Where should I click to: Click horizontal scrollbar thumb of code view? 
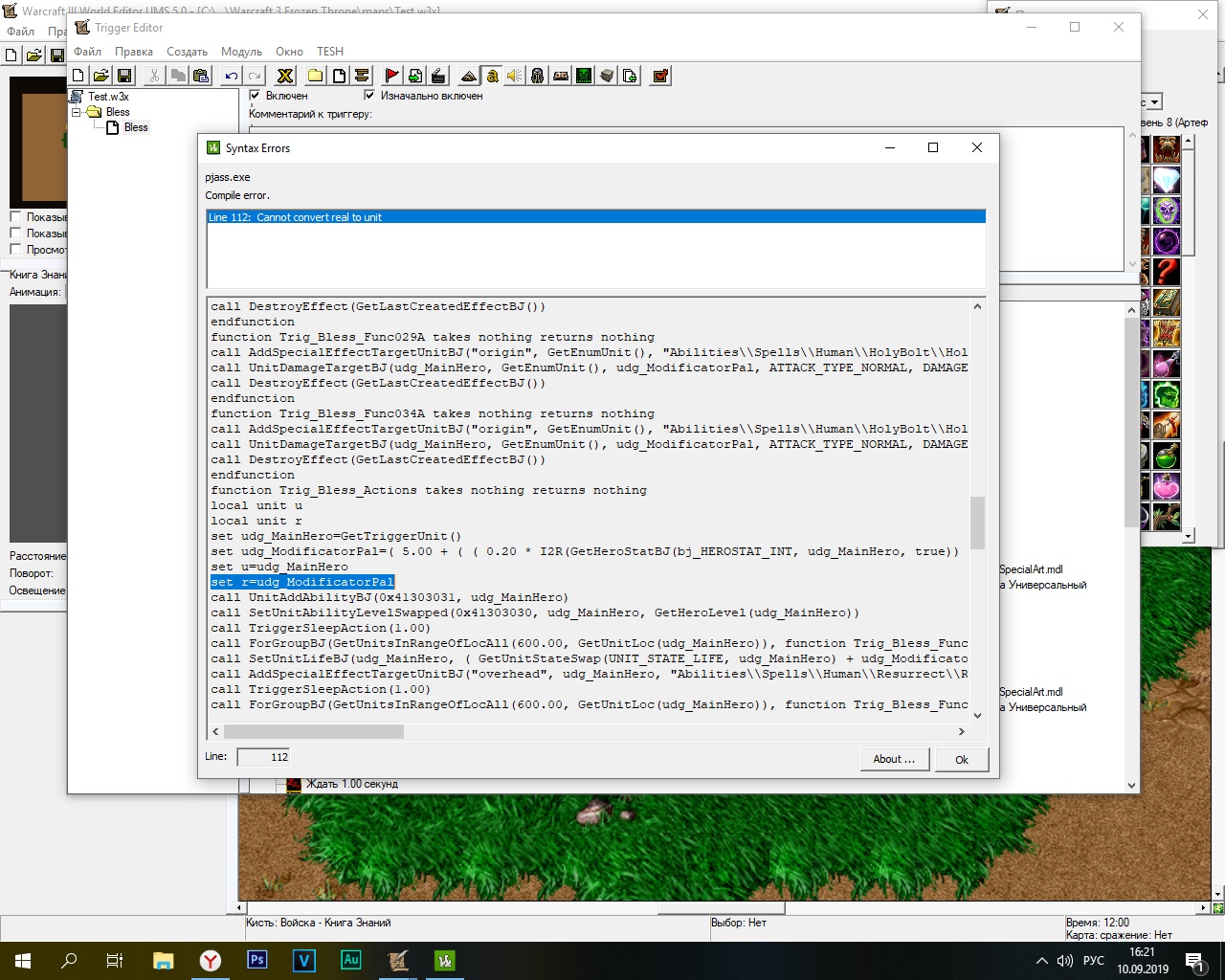tap(314, 731)
